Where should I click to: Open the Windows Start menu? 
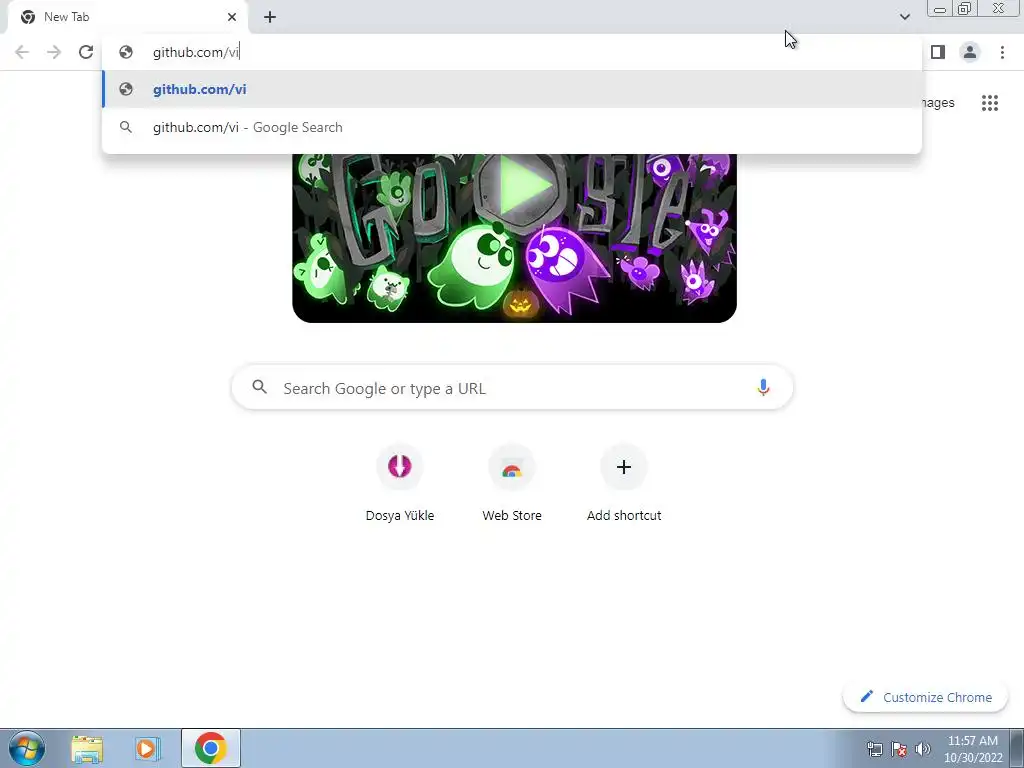tap(27, 748)
